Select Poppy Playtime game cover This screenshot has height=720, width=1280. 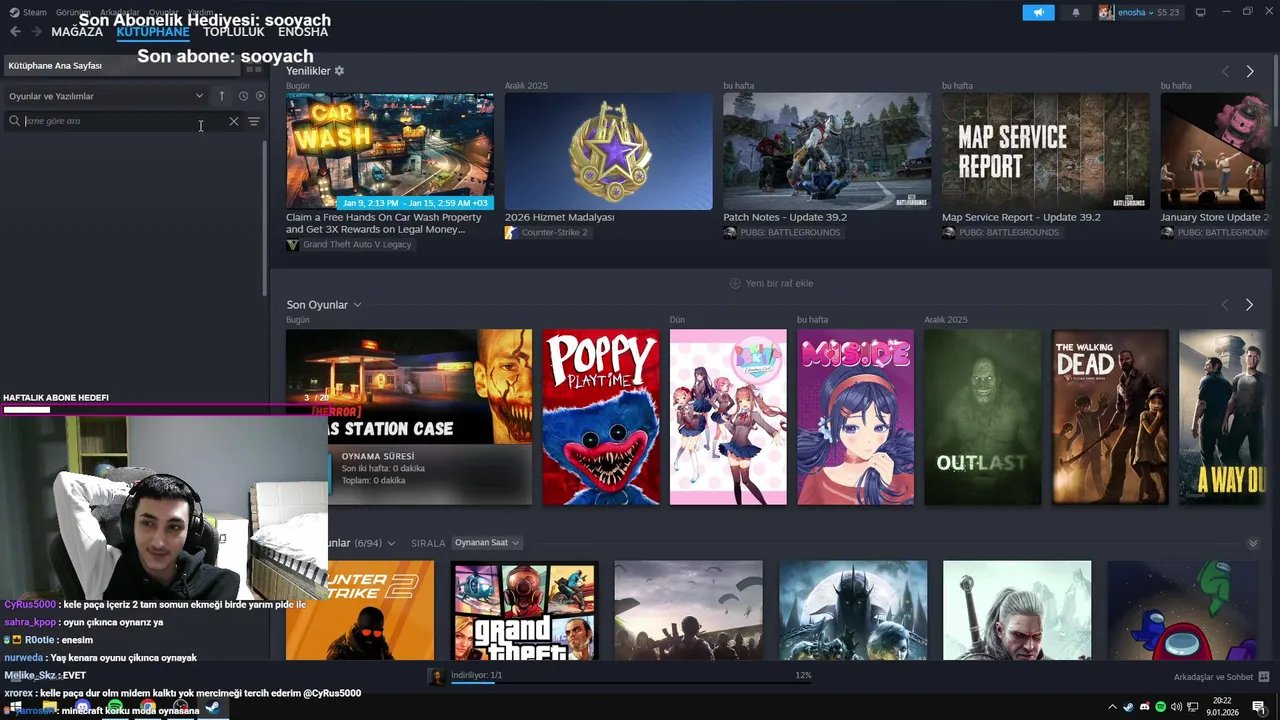[x=601, y=417]
